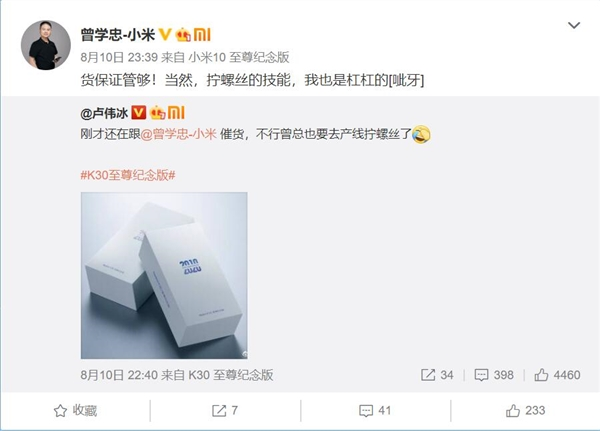This screenshot has height=431, width=600.
Task: Click the original post repost icon with 34
Action: pos(437,375)
